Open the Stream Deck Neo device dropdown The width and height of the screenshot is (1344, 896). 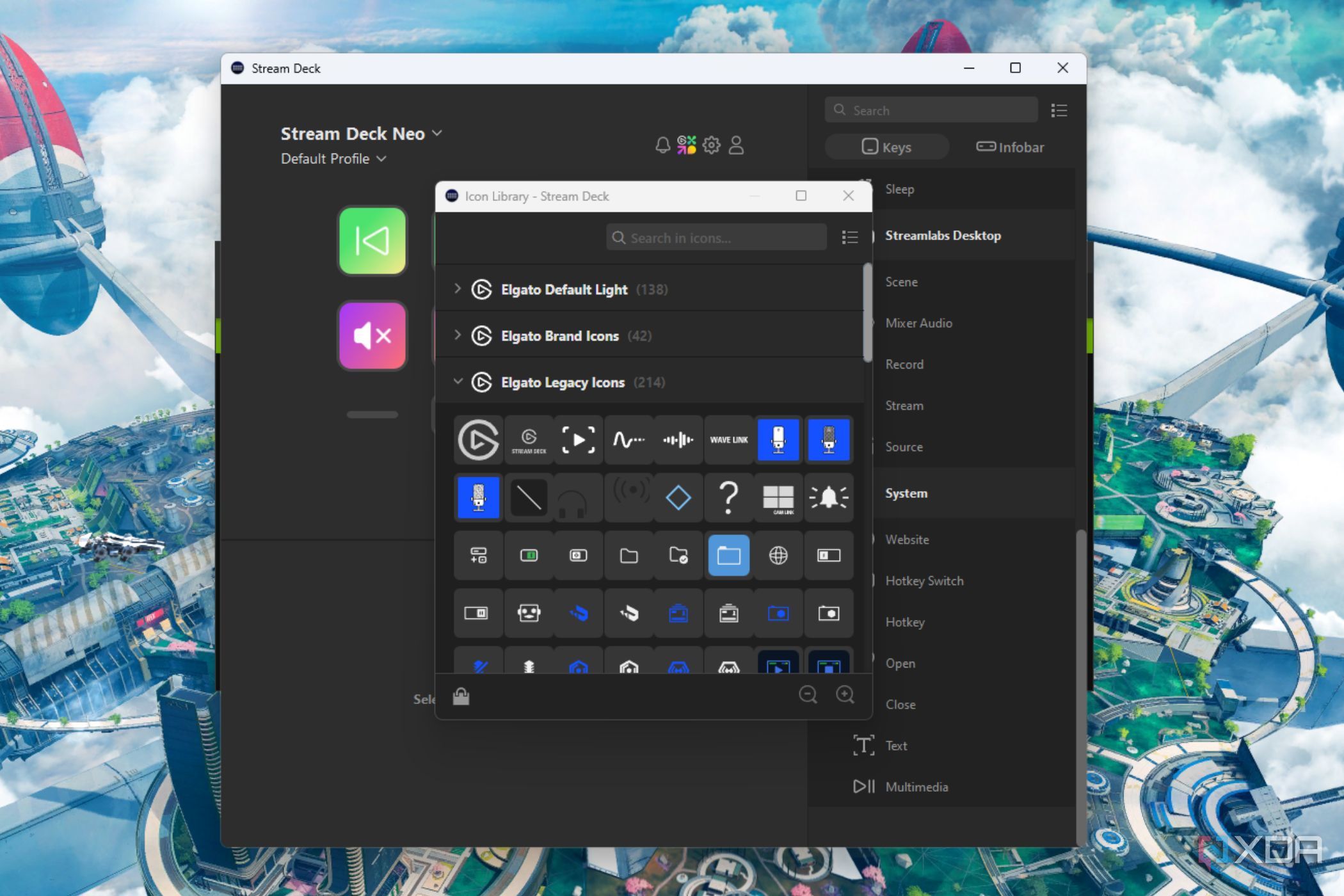coord(362,134)
